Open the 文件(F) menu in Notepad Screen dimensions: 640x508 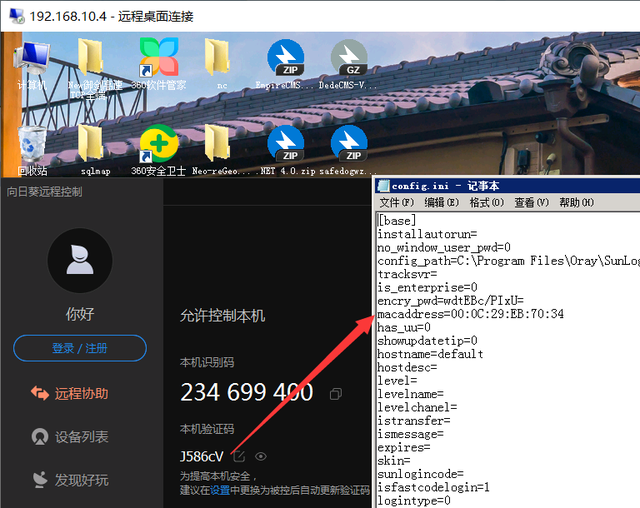396,202
